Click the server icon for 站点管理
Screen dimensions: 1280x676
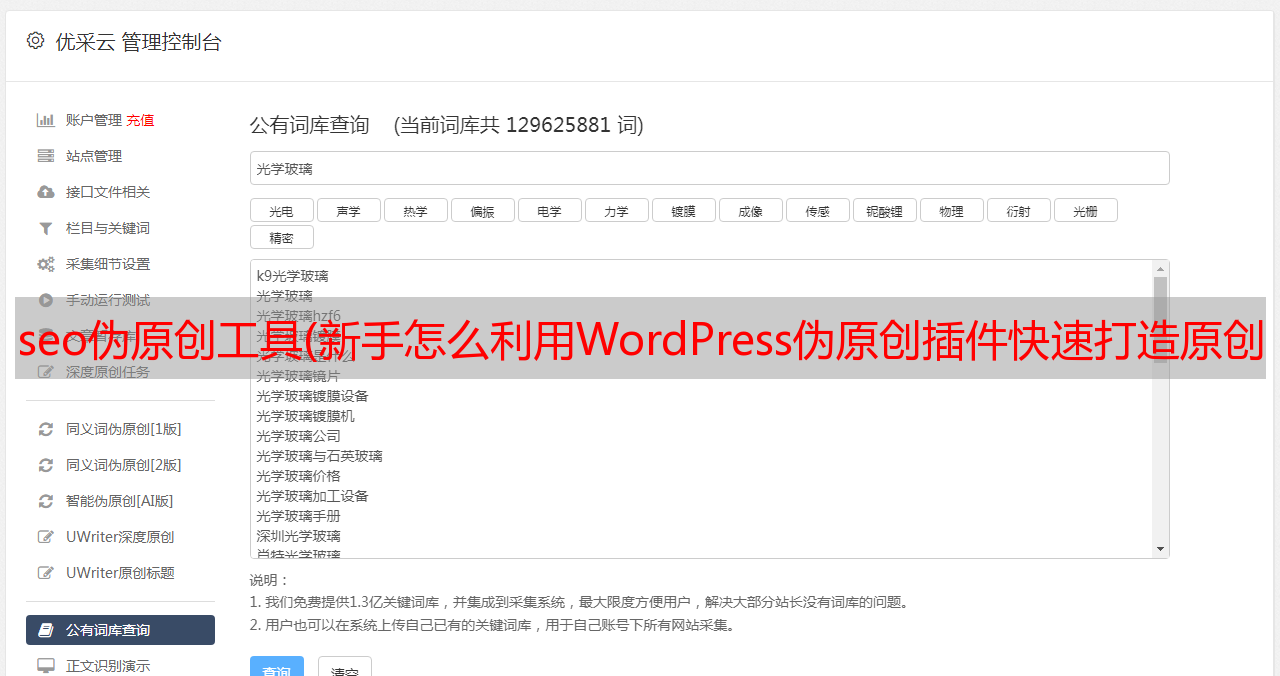pyautogui.click(x=46, y=156)
